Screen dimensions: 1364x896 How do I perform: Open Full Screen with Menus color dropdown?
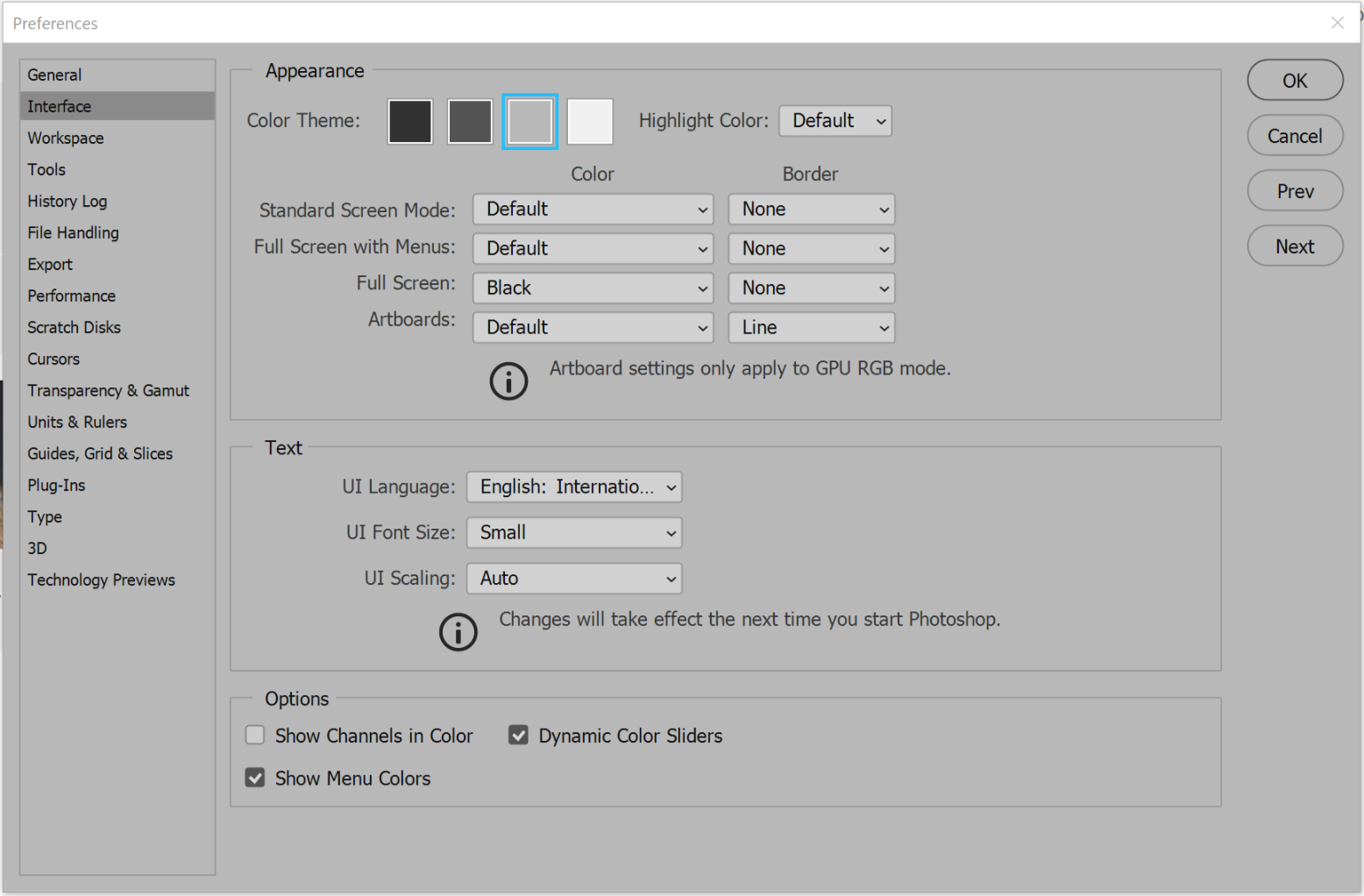pos(593,249)
